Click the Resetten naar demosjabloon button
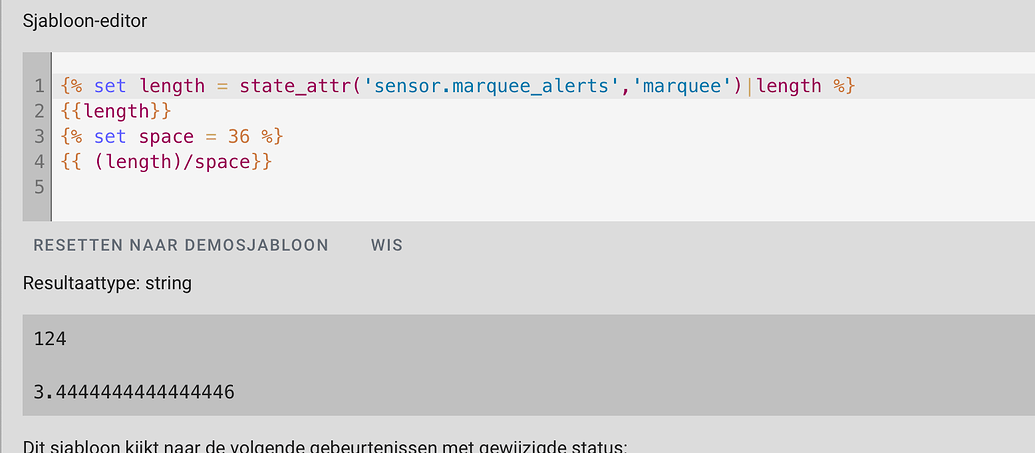 coord(181,245)
